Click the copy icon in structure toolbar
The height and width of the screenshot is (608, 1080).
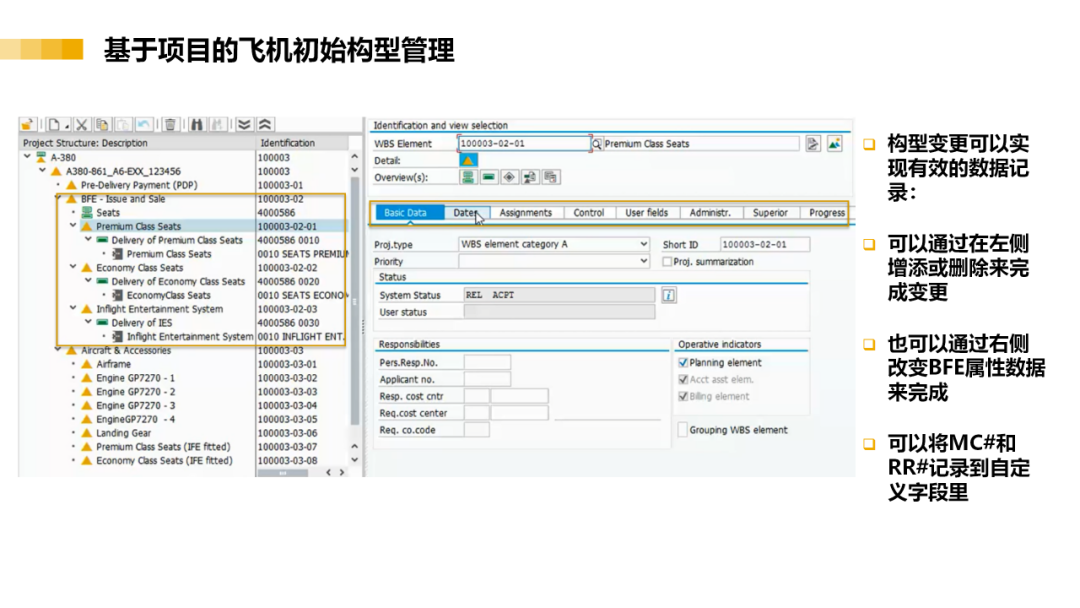click(102, 125)
